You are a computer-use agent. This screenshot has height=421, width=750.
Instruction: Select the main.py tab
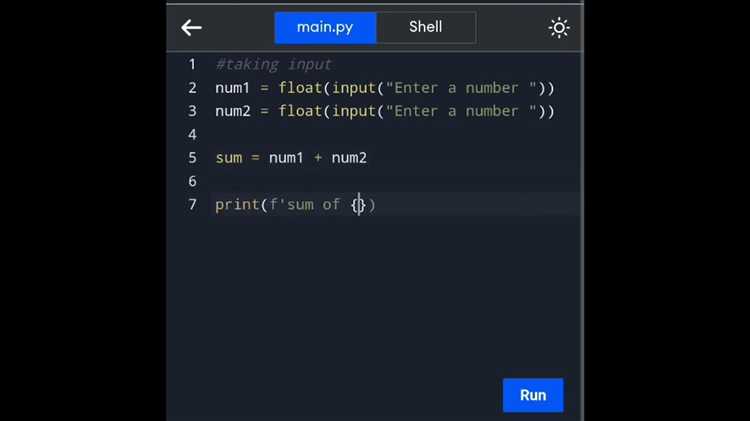pyautogui.click(x=326, y=27)
